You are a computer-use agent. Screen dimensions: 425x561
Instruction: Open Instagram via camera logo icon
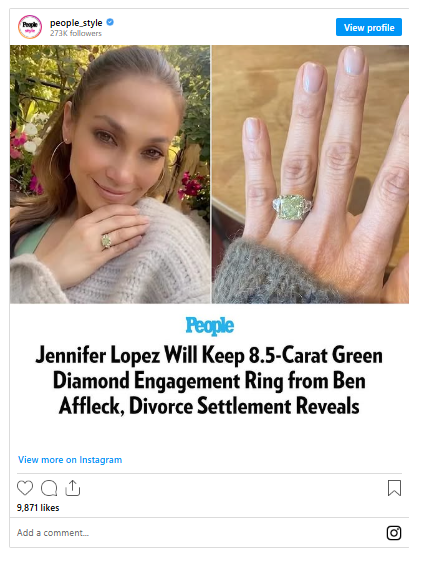point(394,533)
